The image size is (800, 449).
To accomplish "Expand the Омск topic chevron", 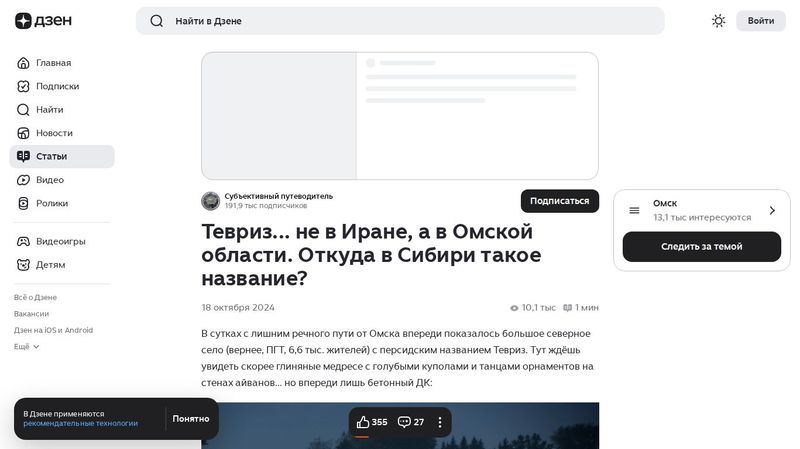I will tap(772, 211).
